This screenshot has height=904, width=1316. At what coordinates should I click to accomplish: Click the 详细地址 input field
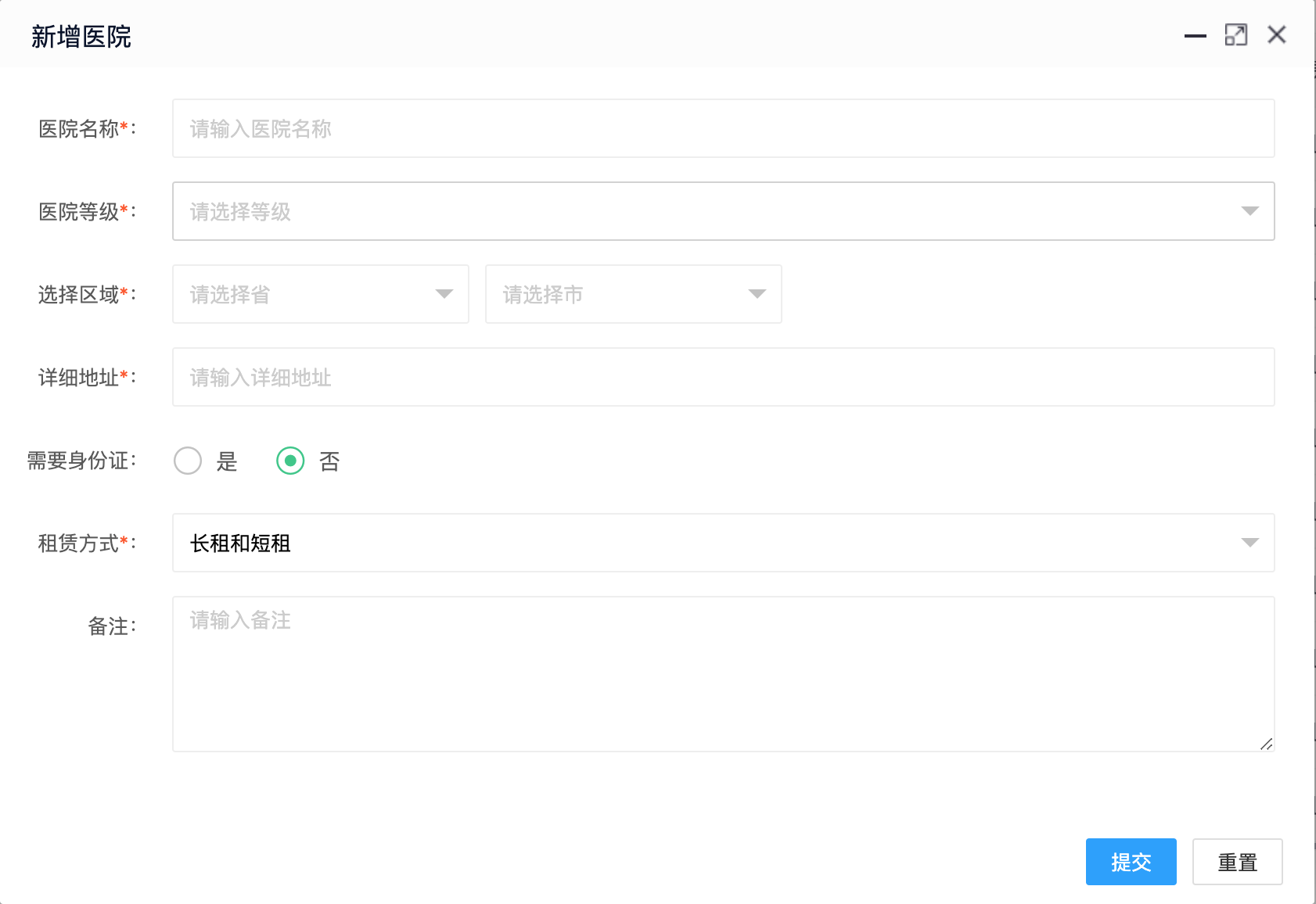tap(724, 377)
